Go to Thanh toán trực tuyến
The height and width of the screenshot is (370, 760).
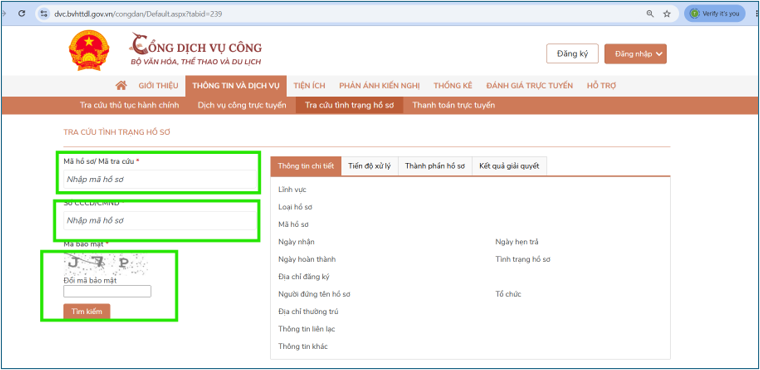pos(454,105)
